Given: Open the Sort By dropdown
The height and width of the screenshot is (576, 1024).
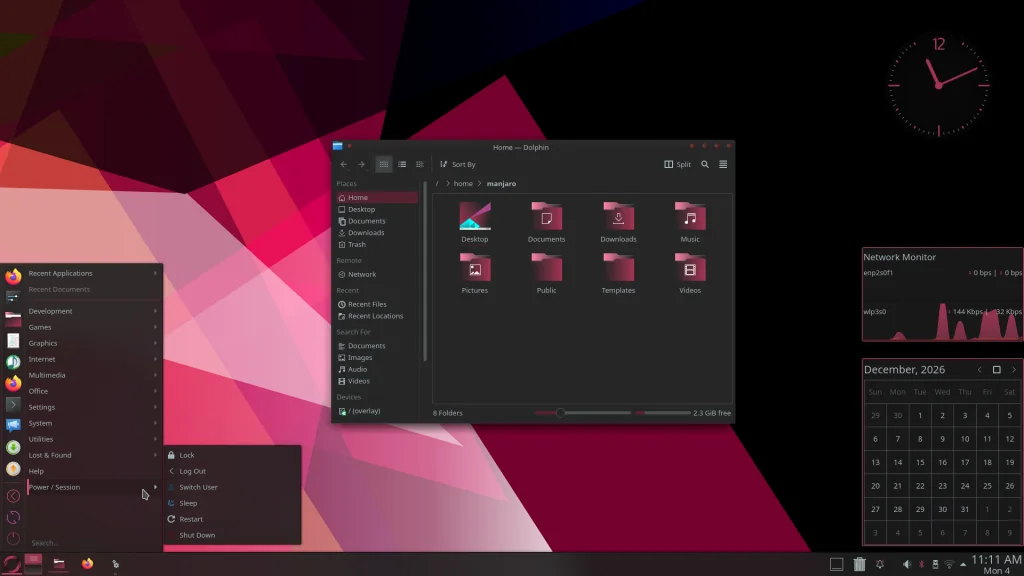Looking at the screenshot, I should click(458, 165).
